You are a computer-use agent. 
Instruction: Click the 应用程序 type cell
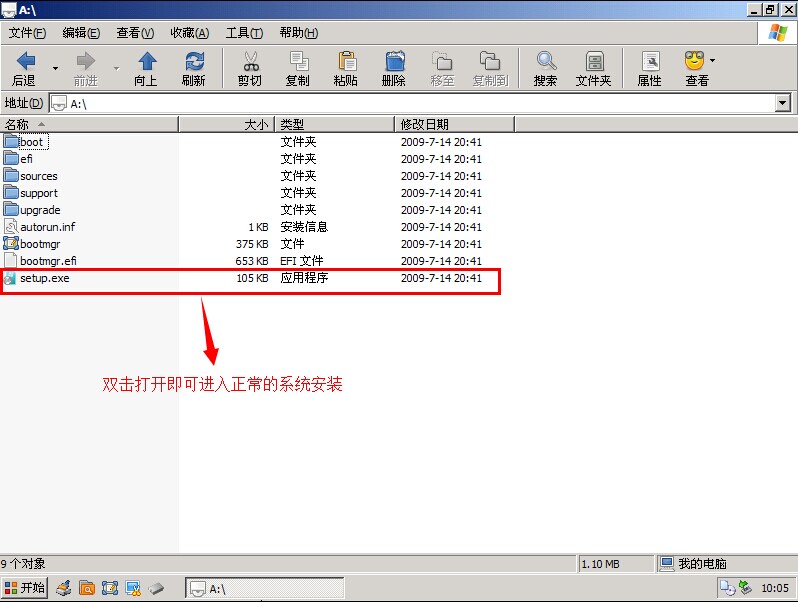pyautogui.click(x=304, y=278)
